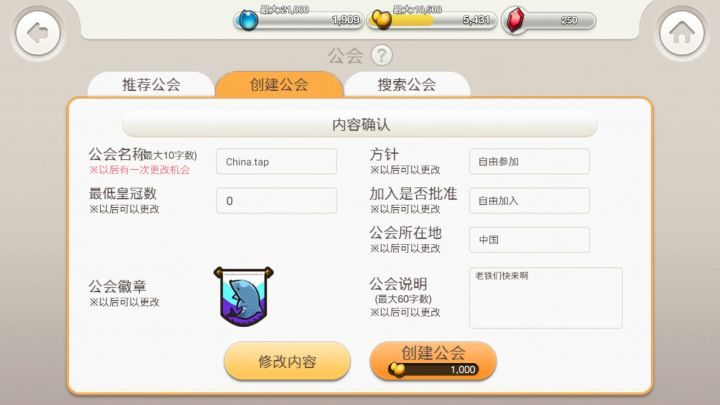
Task: Tap the gold nugget resource icon
Action: tap(381, 20)
